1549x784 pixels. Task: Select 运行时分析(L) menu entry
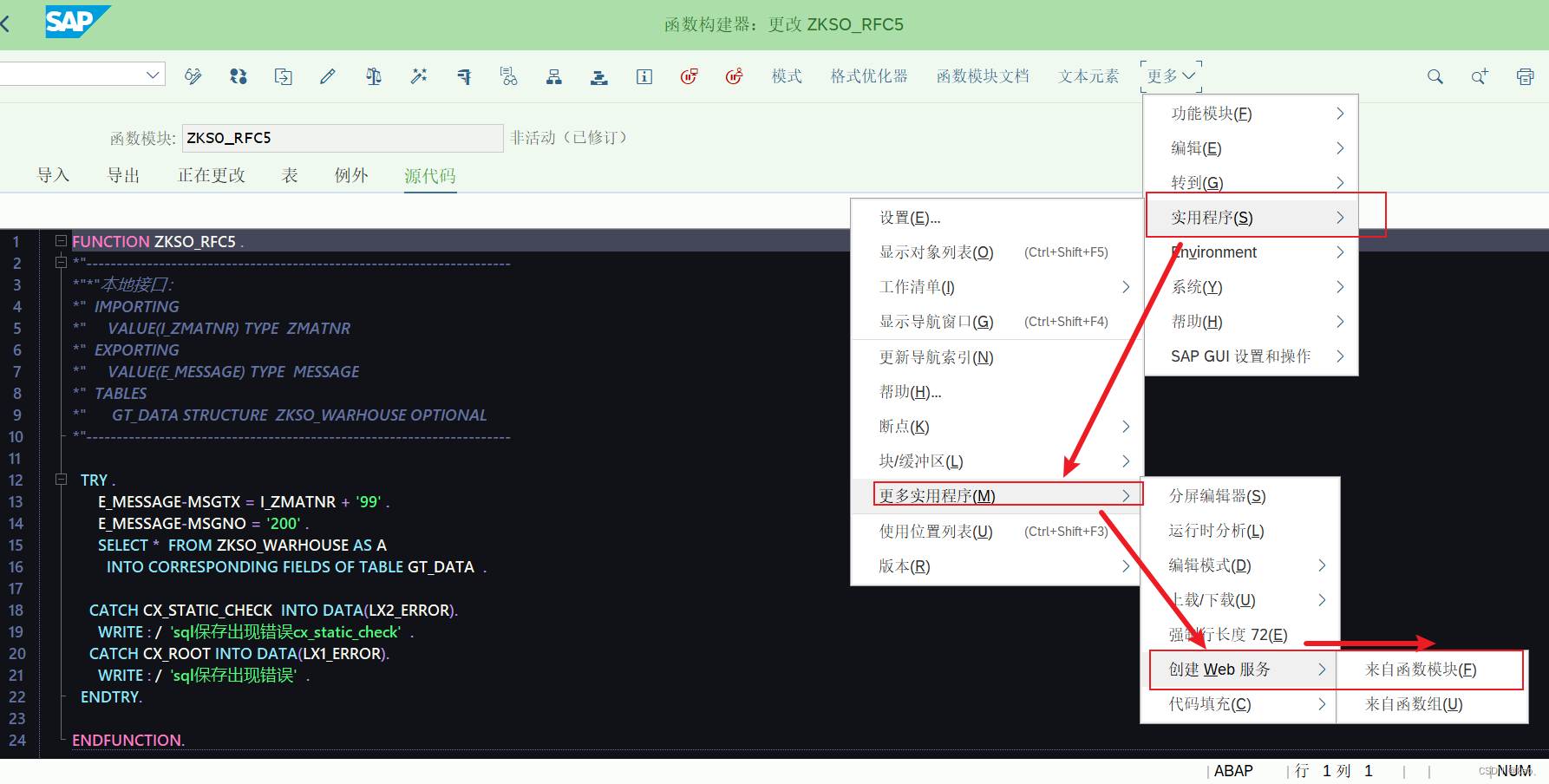[1240, 531]
